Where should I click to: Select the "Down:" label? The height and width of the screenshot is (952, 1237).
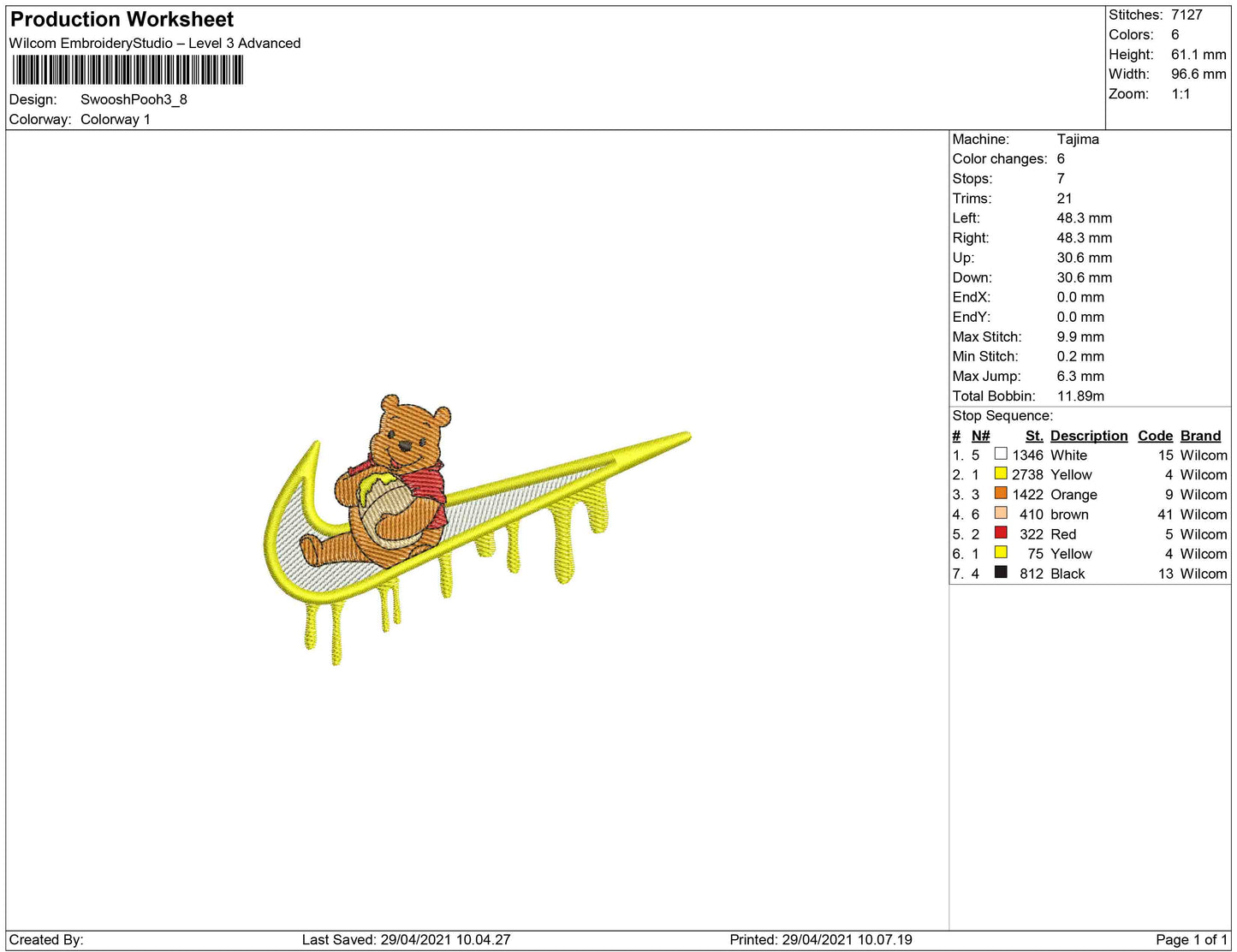click(x=972, y=277)
